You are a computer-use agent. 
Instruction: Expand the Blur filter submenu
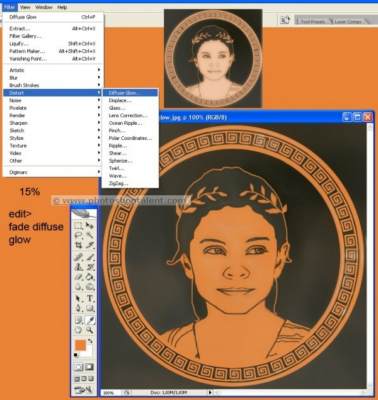click(53, 78)
